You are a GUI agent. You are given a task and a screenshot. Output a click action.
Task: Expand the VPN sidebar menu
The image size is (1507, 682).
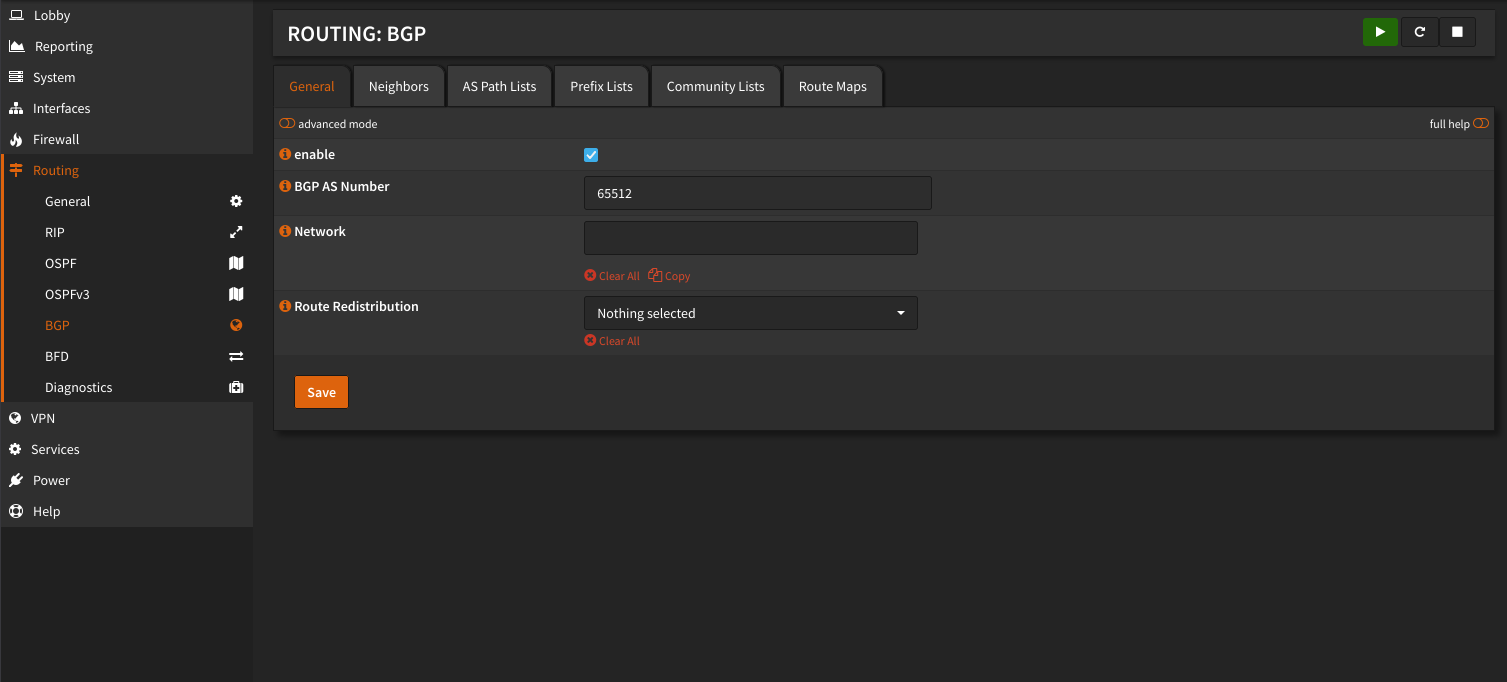click(42, 418)
